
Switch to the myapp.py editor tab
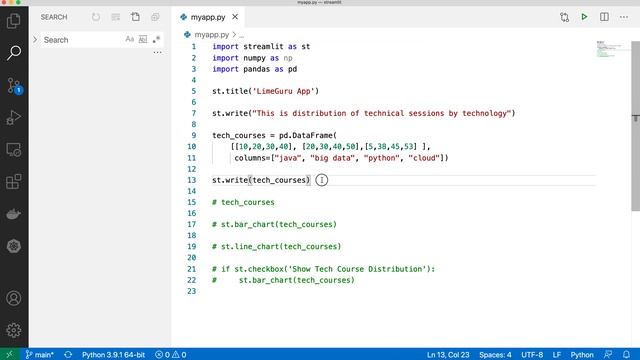(x=208, y=17)
